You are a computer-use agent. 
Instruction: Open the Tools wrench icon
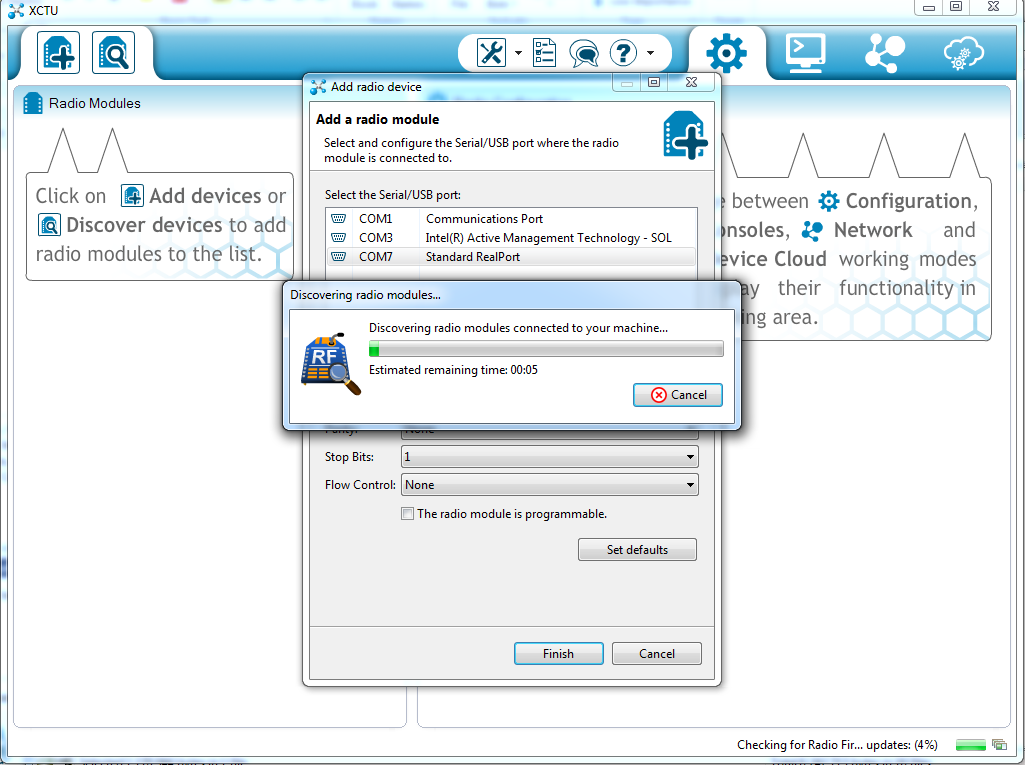click(x=492, y=53)
